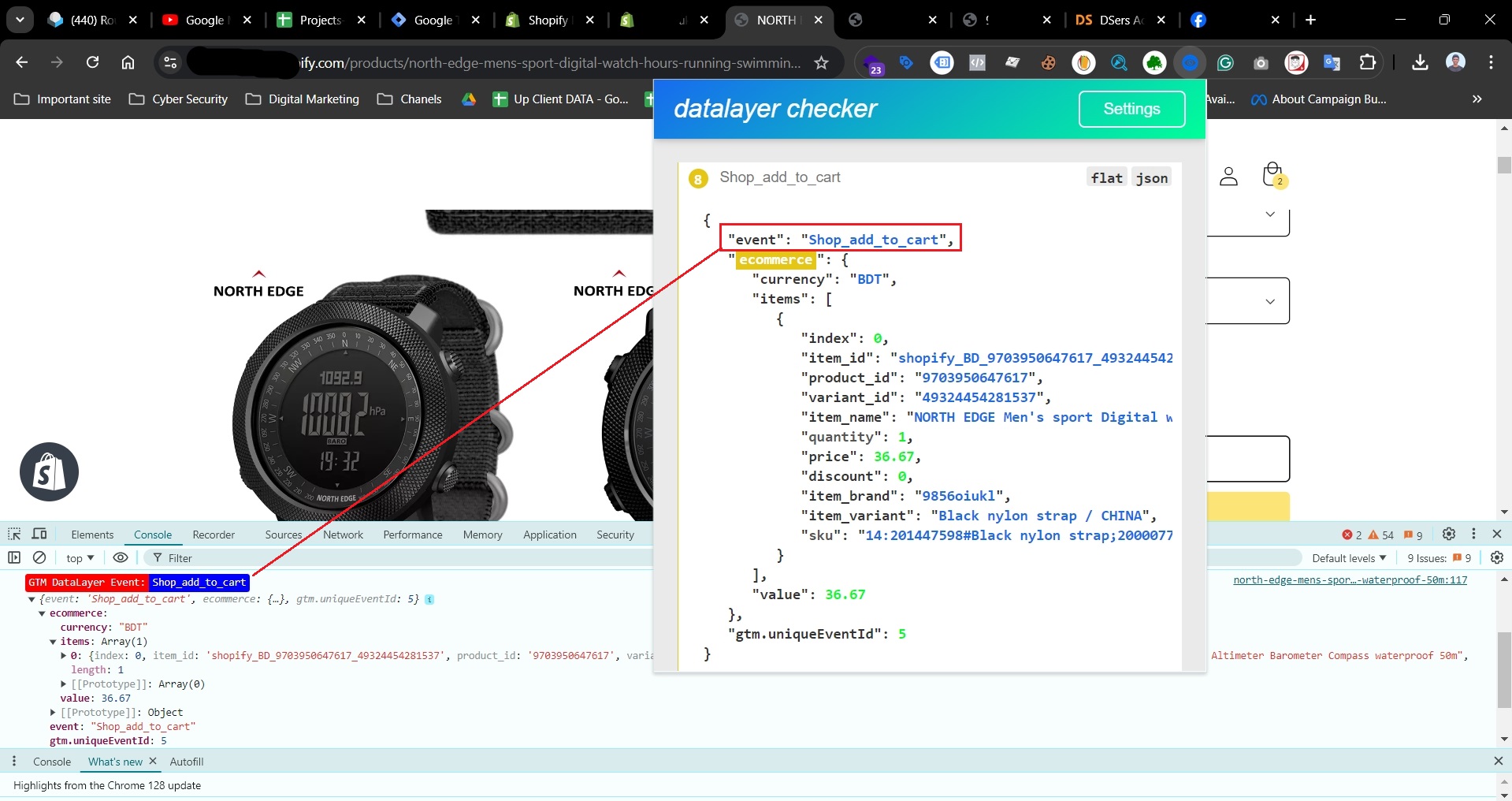This screenshot has height=801, width=1512.
Task: Open datalayer checker Settings
Action: point(1131,109)
